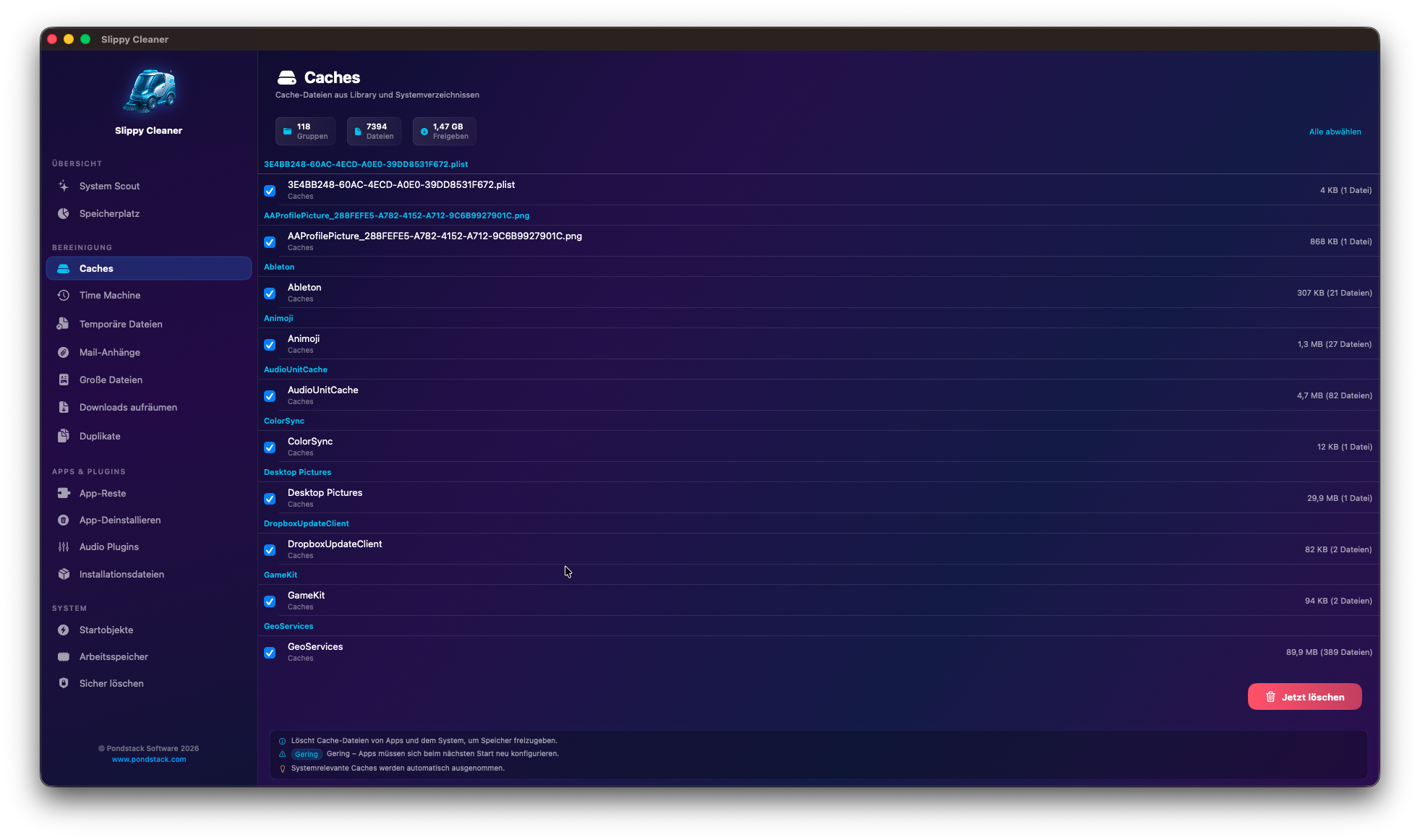Click the Caches sidebar icon
Screen dimensions: 1420x840
(64, 268)
